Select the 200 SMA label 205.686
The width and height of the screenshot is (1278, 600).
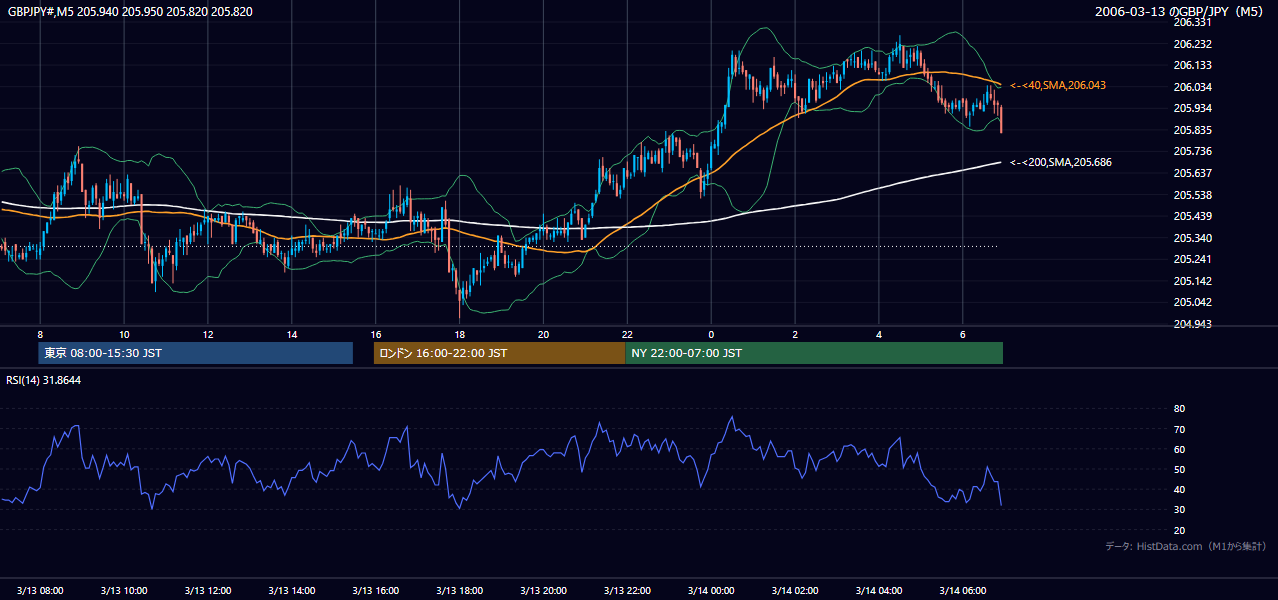1061,162
